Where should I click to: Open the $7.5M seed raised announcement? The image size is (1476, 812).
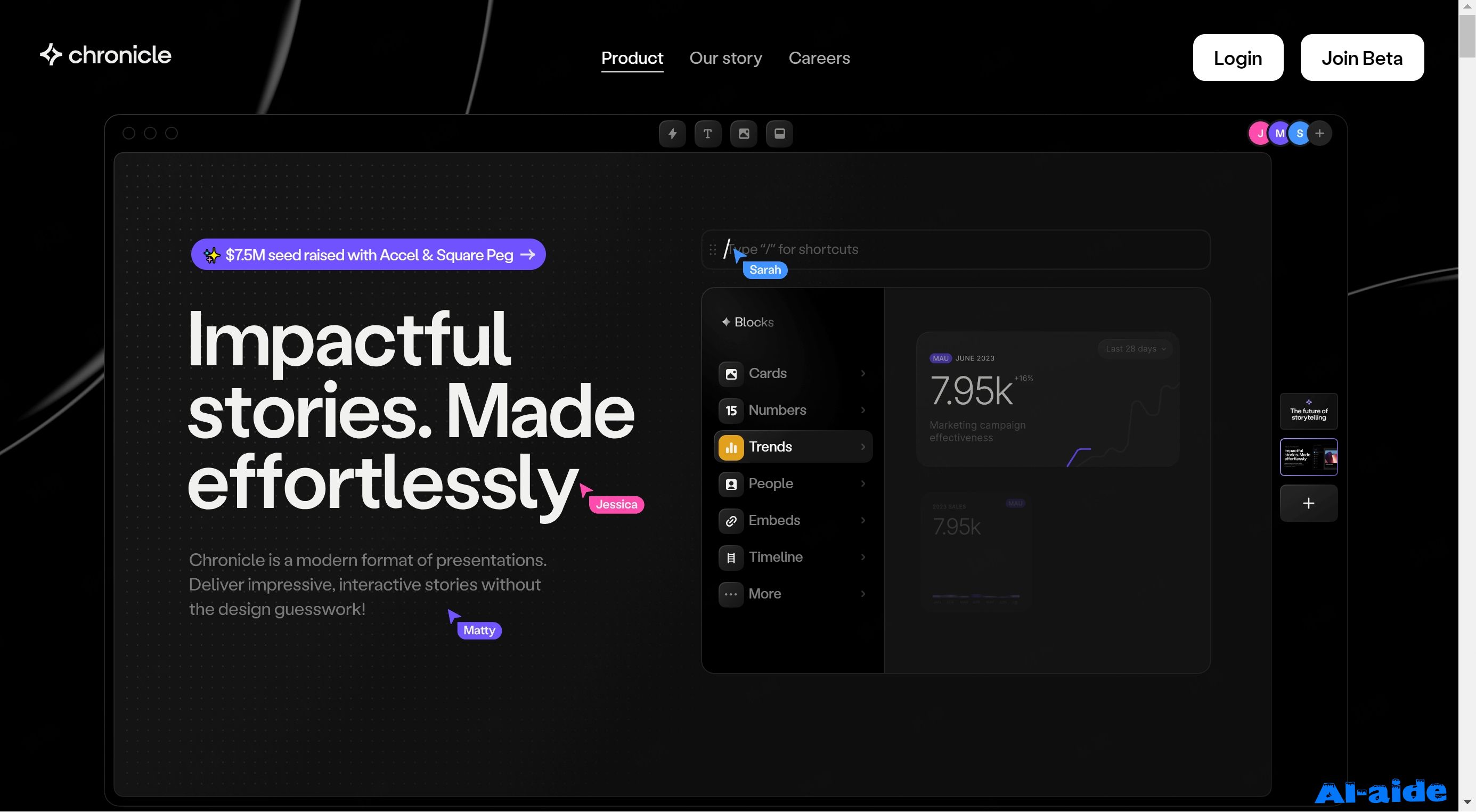pyautogui.click(x=369, y=255)
